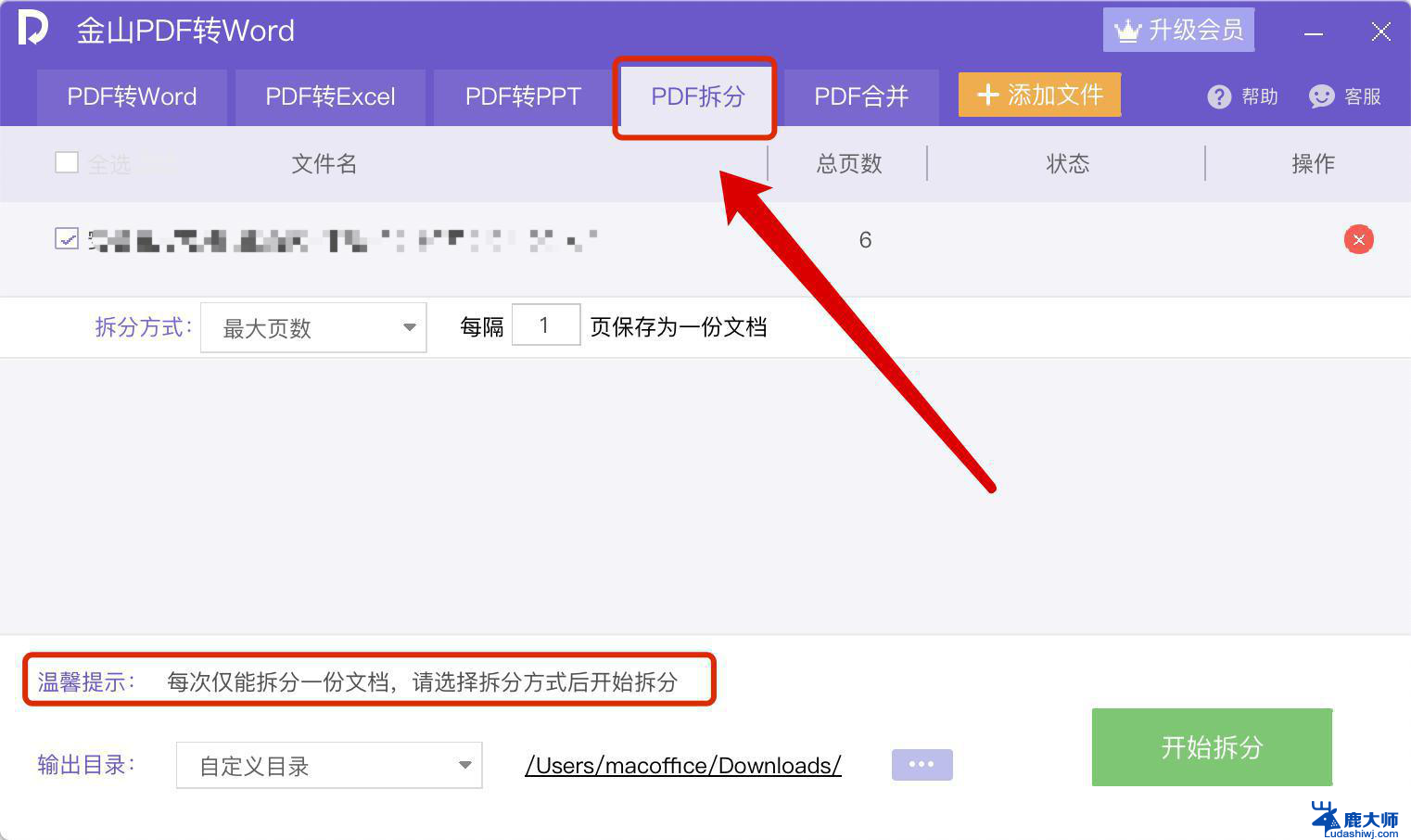Click the 文件名 column header

(x=324, y=164)
